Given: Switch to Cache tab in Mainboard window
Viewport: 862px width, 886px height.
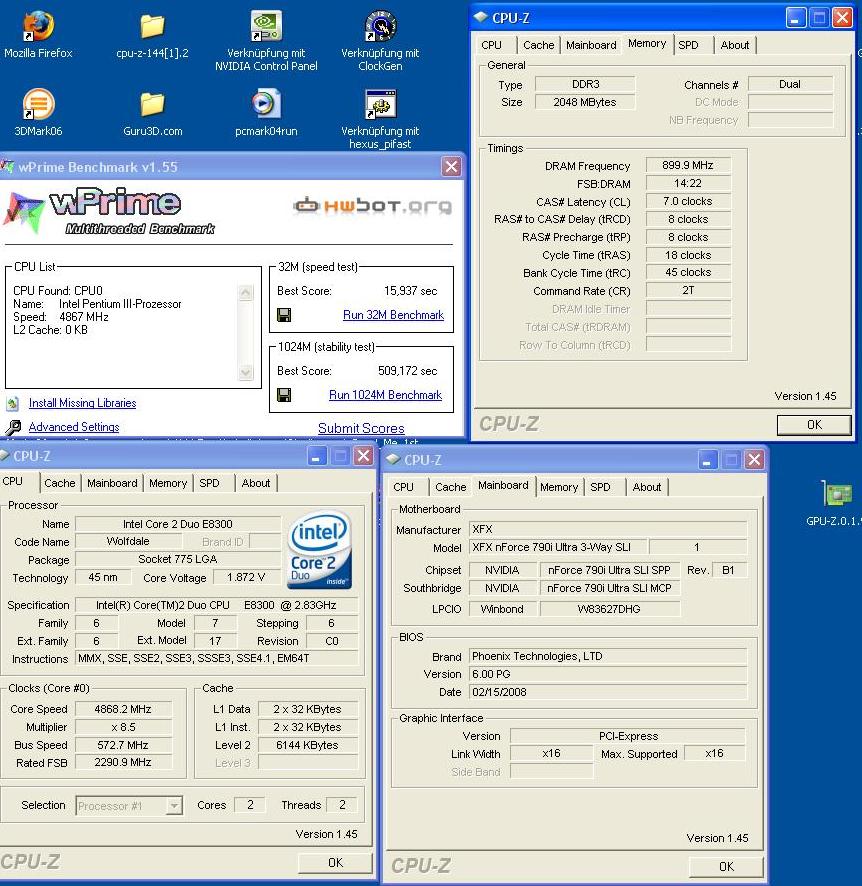Looking at the screenshot, I should [450, 487].
